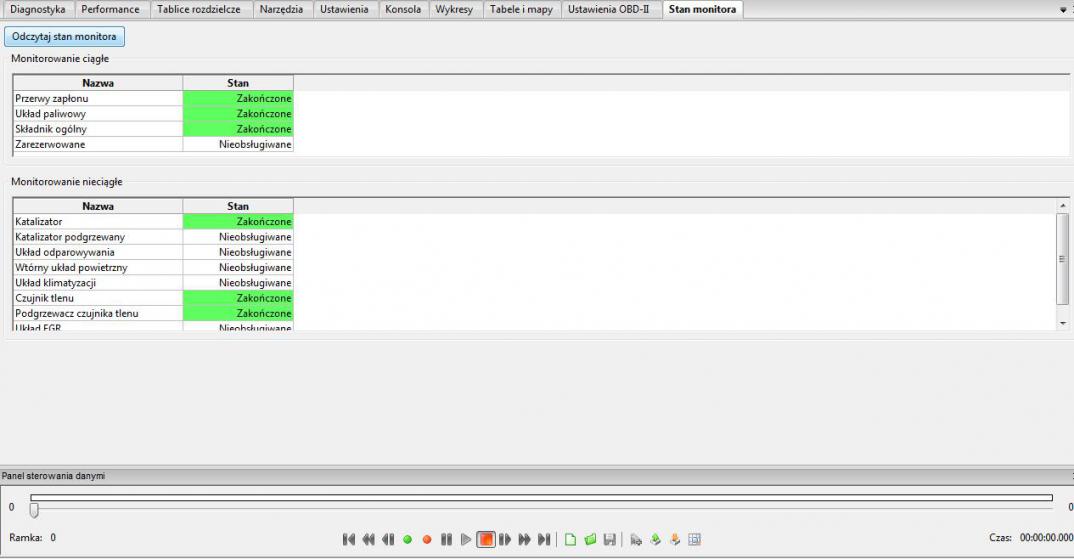Click the Zakończone status of Katalizator
The height and width of the screenshot is (559, 1074).
(238, 222)
